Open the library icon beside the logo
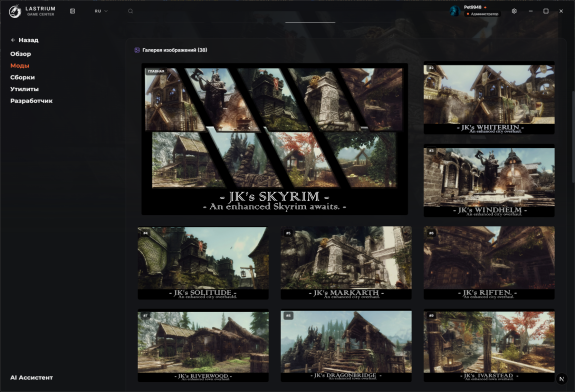Viewport: 575px width, 392px height. tap(73, 11)
